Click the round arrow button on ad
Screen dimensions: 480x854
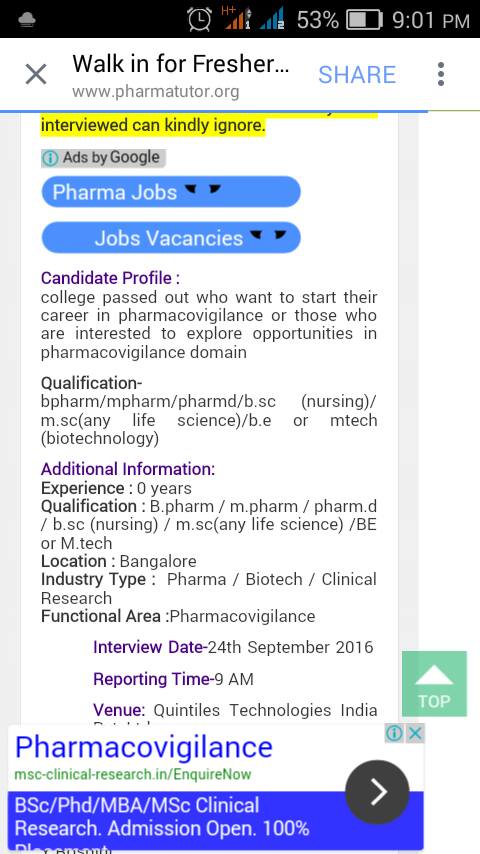tap(377, 792)
